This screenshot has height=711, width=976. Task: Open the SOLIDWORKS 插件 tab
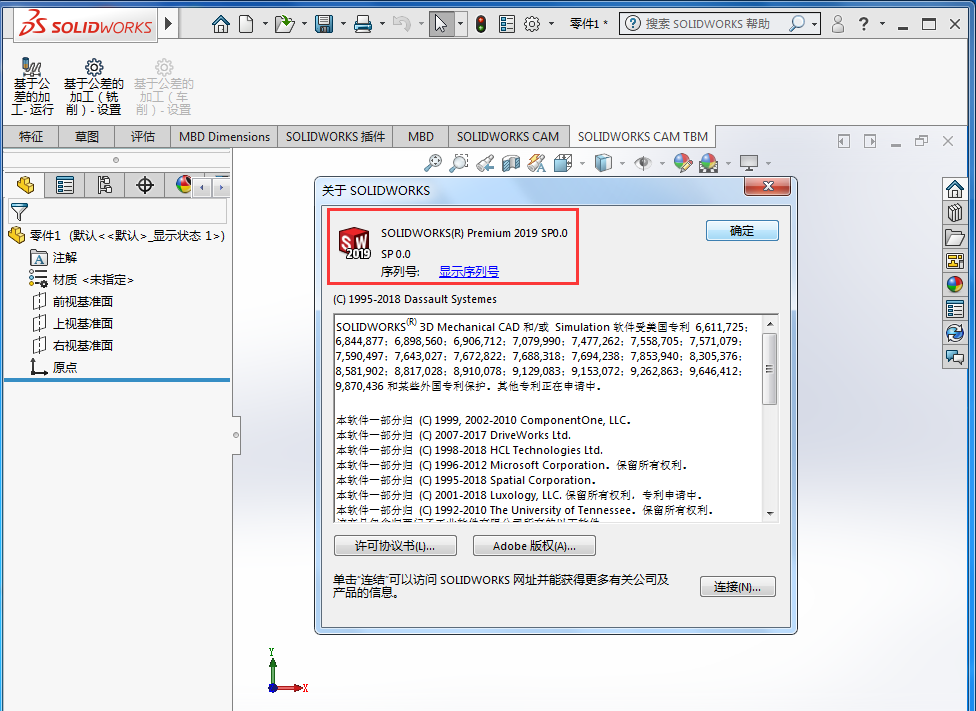tap(335, 136)
